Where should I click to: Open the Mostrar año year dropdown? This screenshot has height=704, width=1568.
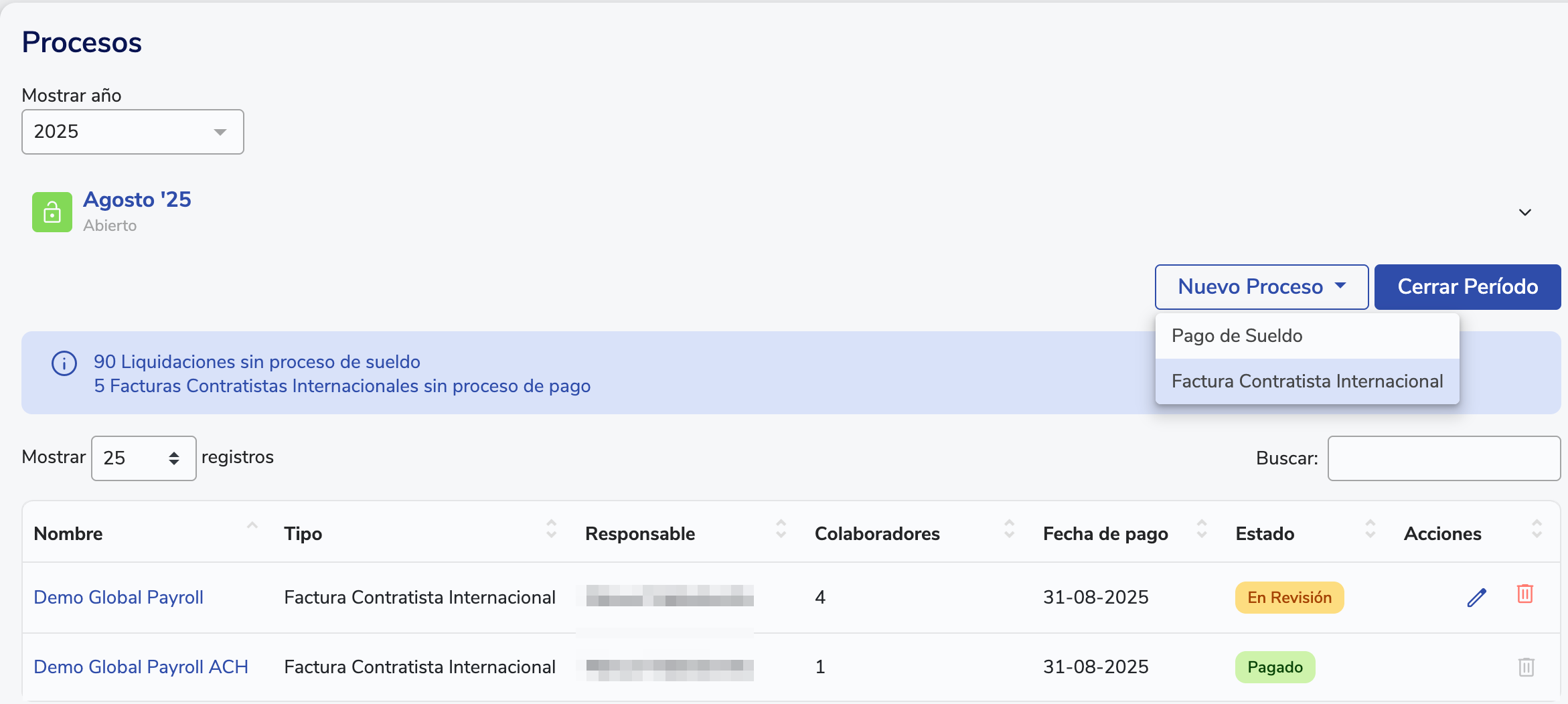click(133, 132)
